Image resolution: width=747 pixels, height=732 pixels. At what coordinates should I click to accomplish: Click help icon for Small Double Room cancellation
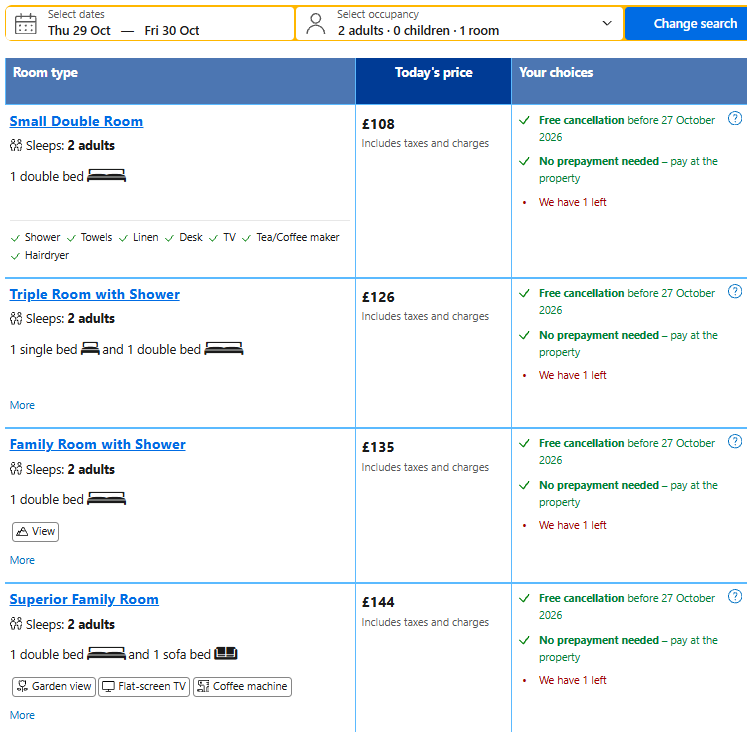tap(735, 118)
